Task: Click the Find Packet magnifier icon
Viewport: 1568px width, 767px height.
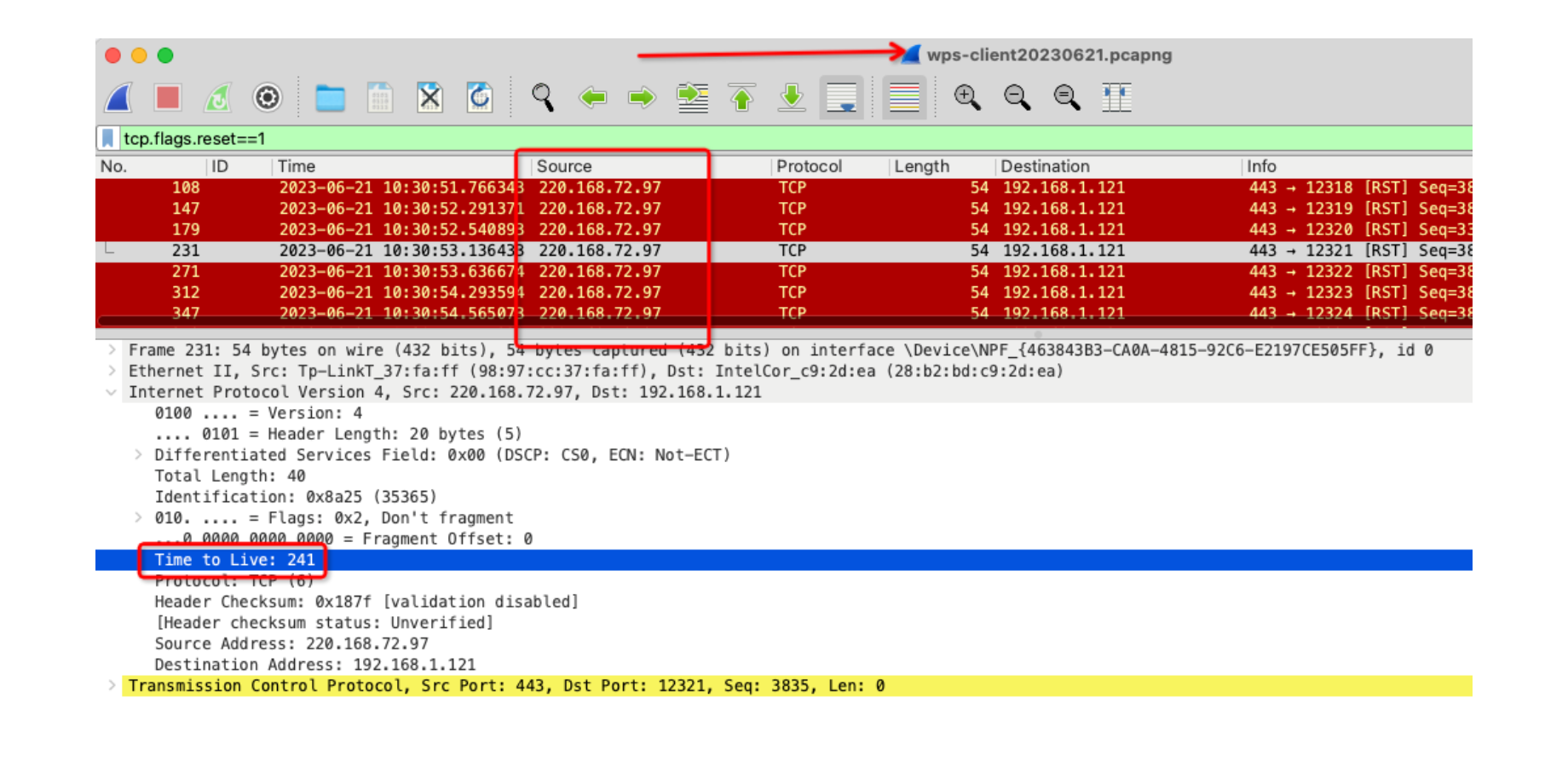Action: [x=543, y=98]
